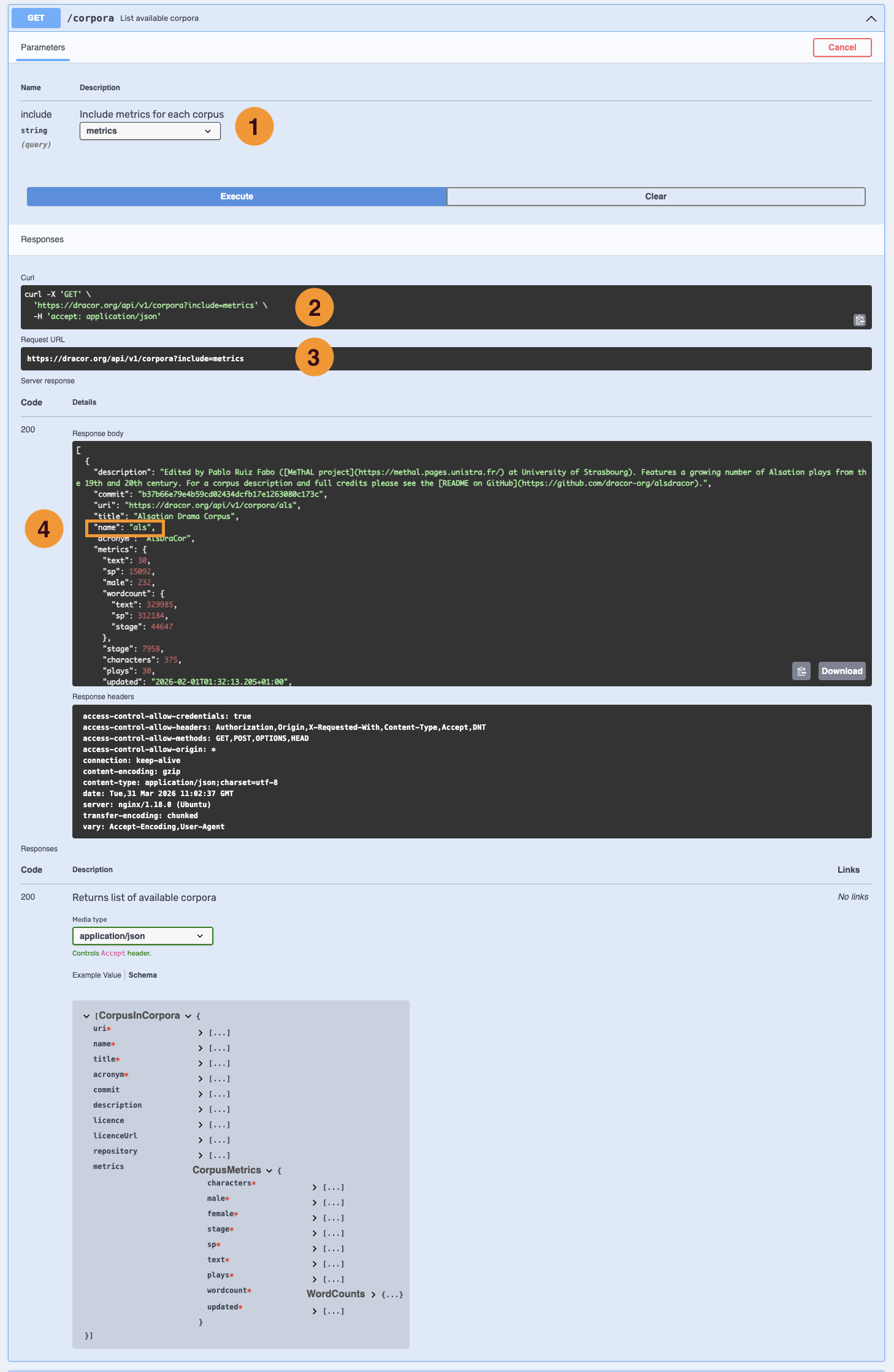
Task: Click the Clear button
Action: [656, 196]
